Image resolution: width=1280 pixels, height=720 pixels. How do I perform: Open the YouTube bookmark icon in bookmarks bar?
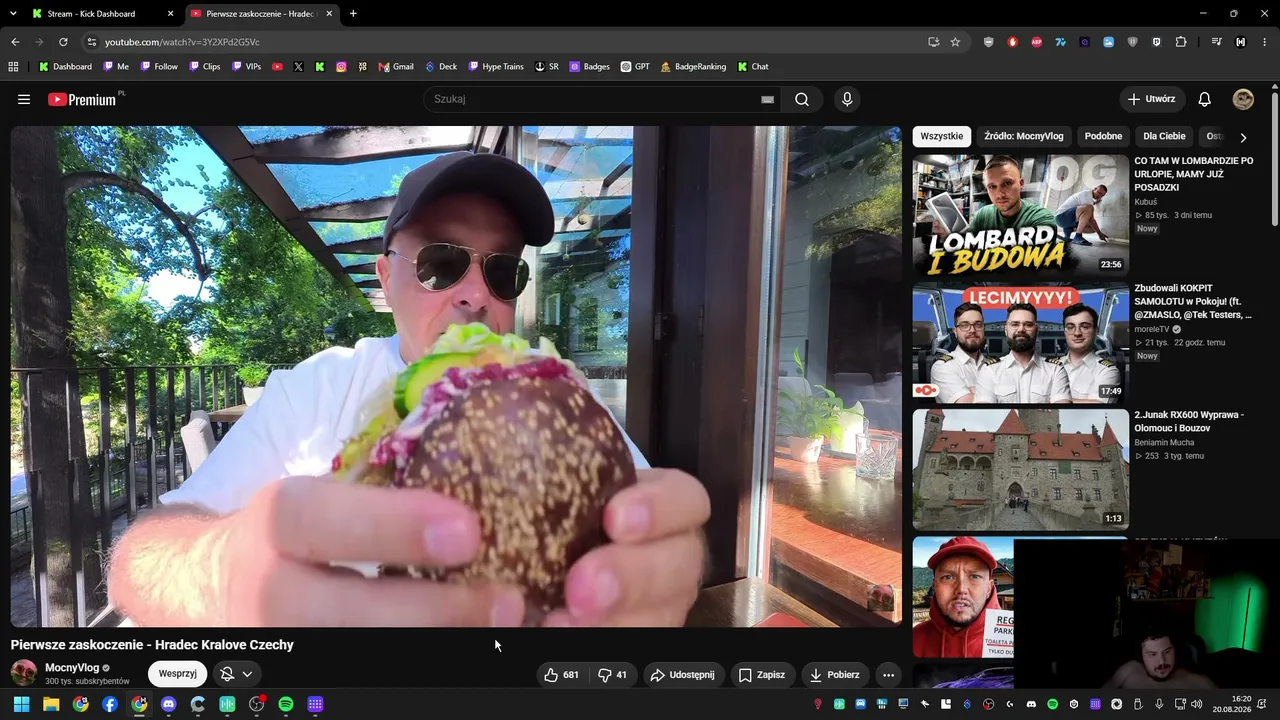pos(277,67)
